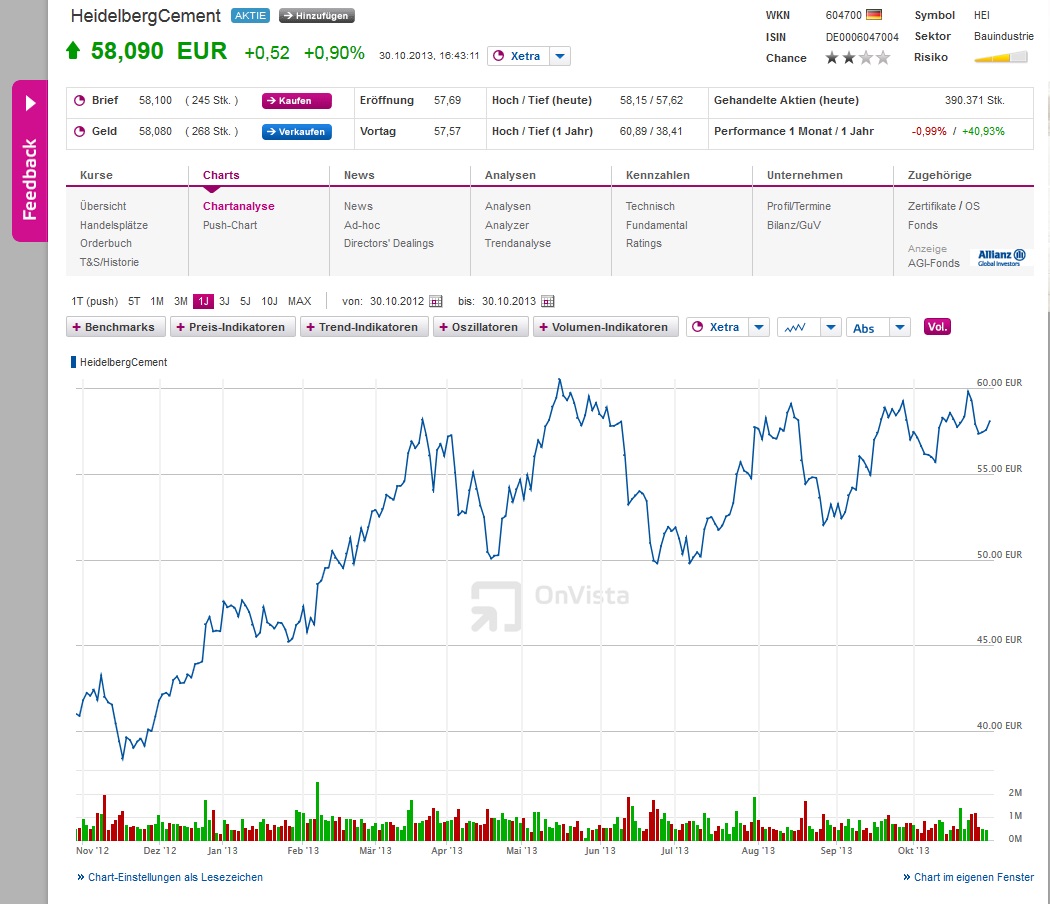Open the Charts tab

point(221,175)
